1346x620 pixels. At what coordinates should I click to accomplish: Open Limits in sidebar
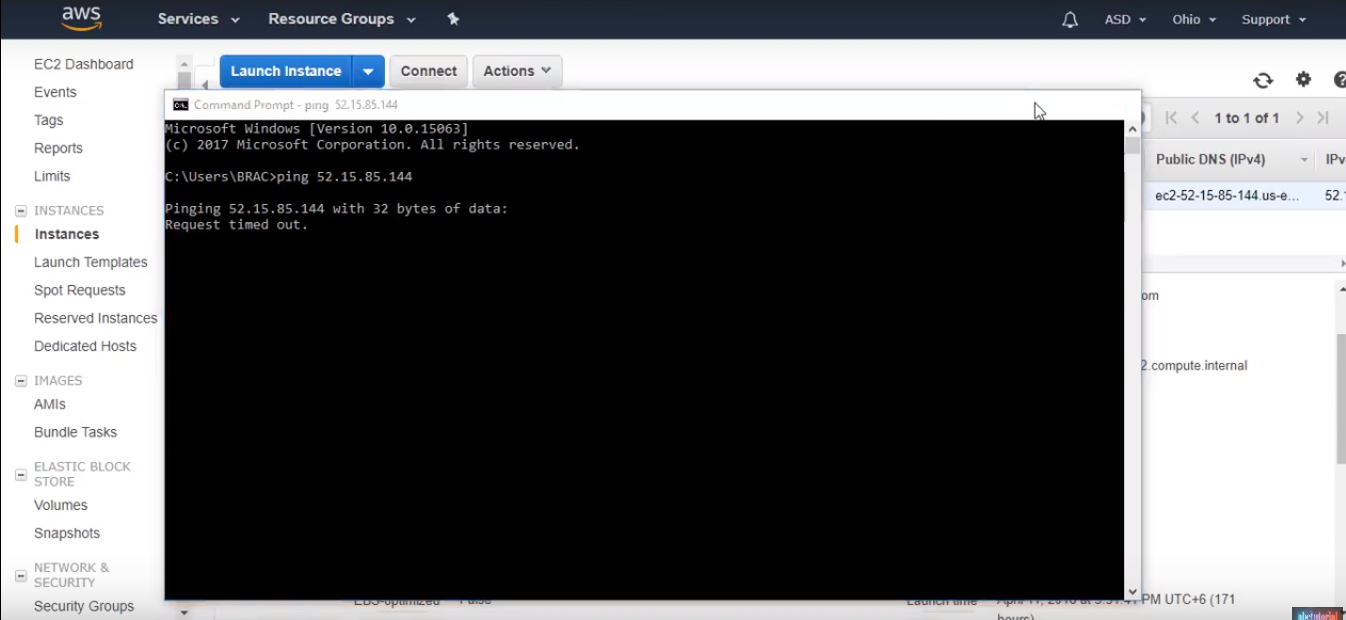pyautogui.click(x=52, y=176)
